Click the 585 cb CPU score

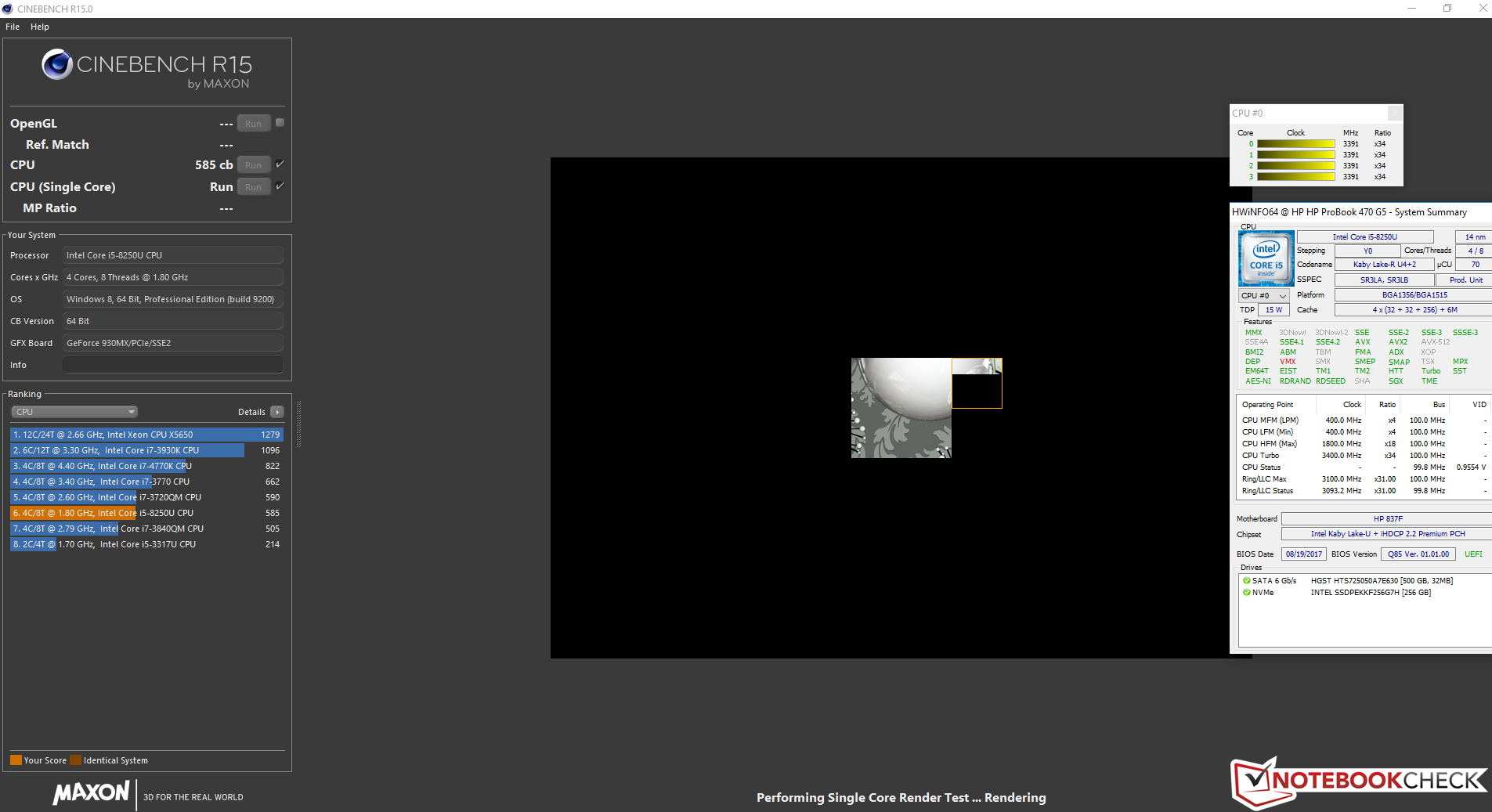[214, 165]
